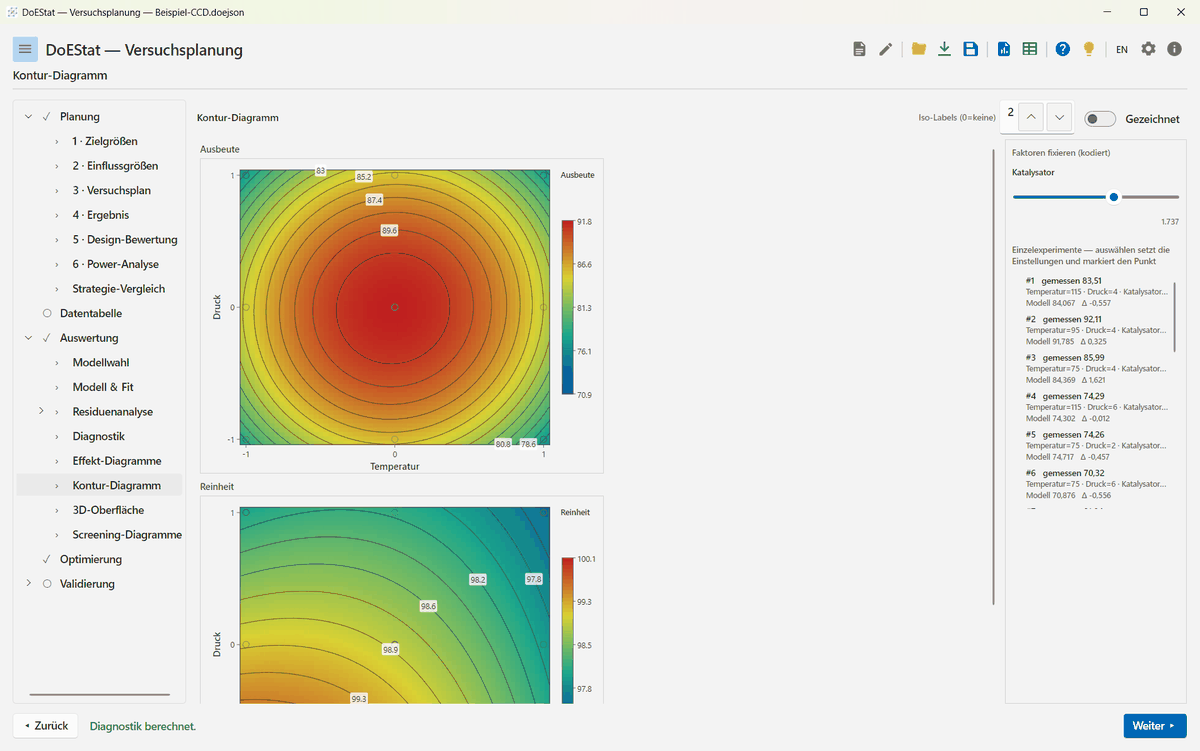The width and height of the screenshot is (1200, 751).
Task: Open Modell & Fit in the tree
Action: pyautogui.click(x=103, y=387)
